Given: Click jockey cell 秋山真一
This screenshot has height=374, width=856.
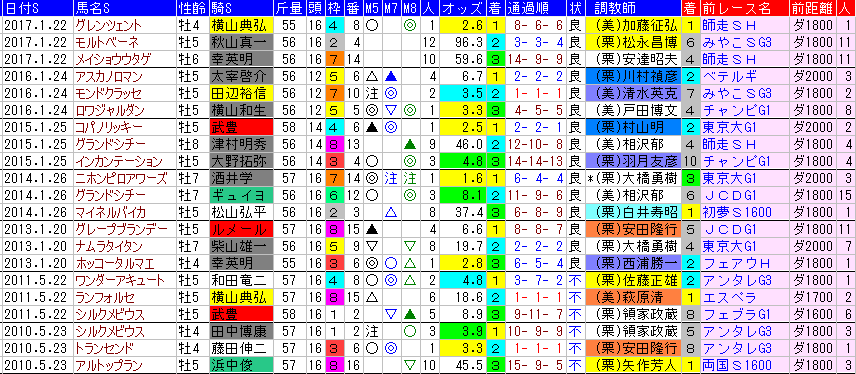Looking at the screenshot, I should [241, 41].
